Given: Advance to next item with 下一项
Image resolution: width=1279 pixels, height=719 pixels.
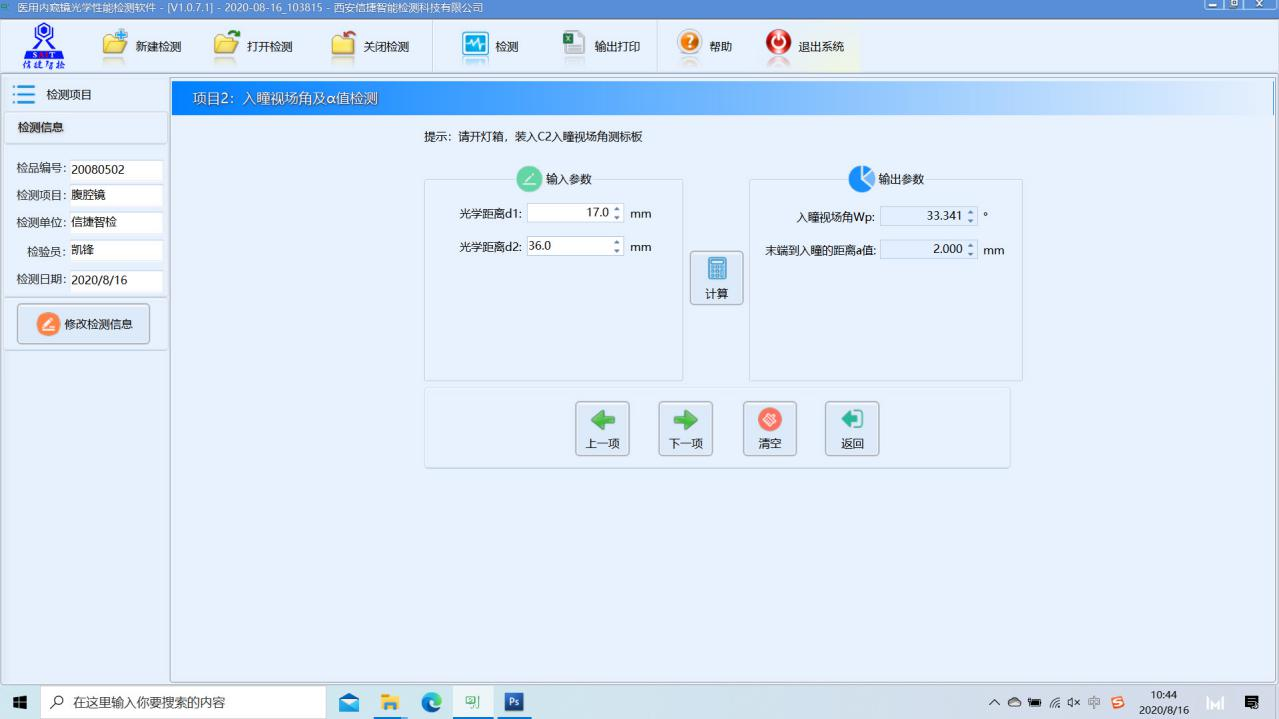Looking at the screenshot, I should tap(685, 429).
